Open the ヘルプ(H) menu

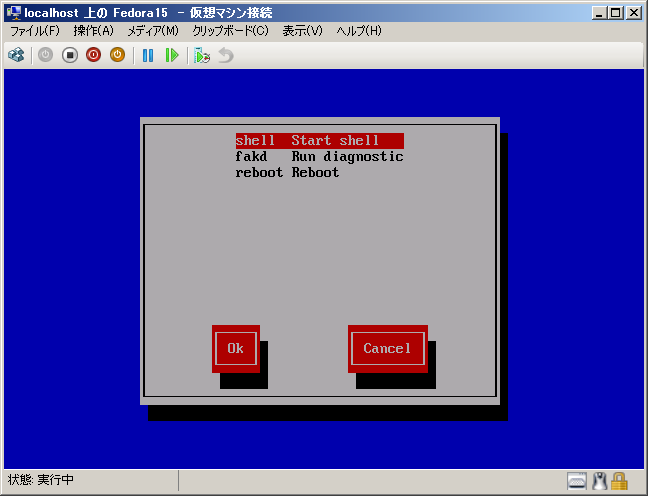click(358, 31)
